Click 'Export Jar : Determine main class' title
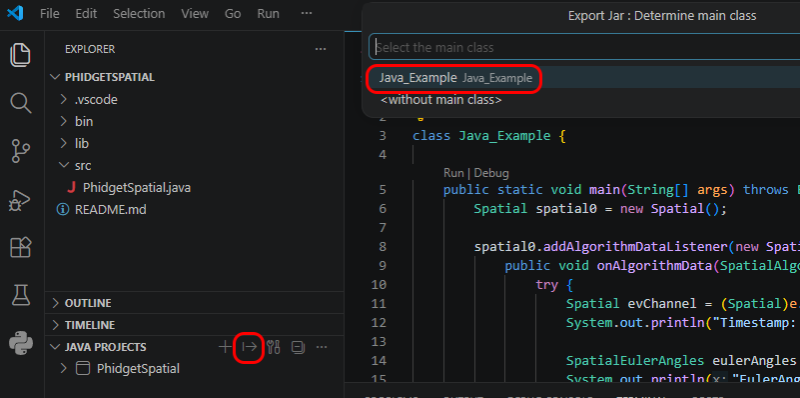The image size is (800, 398). click(662, 16)
